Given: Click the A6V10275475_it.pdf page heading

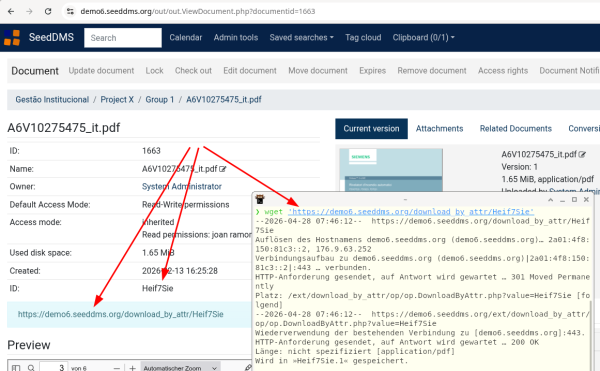Looking at the screenshot, I should point(64,128).
